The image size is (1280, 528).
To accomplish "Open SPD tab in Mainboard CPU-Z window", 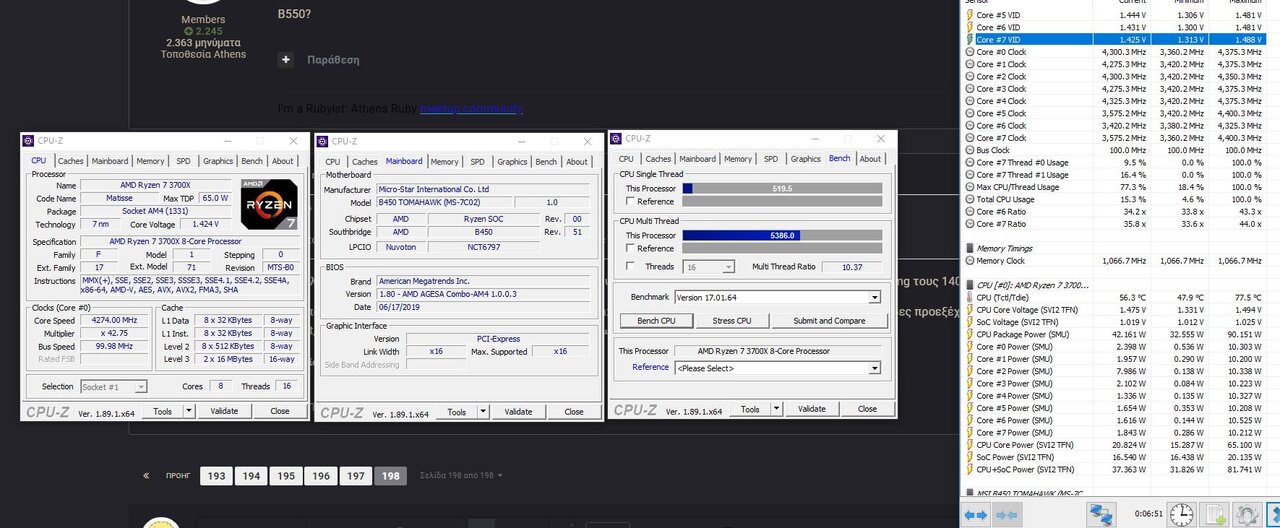I will tap(477, 162).
